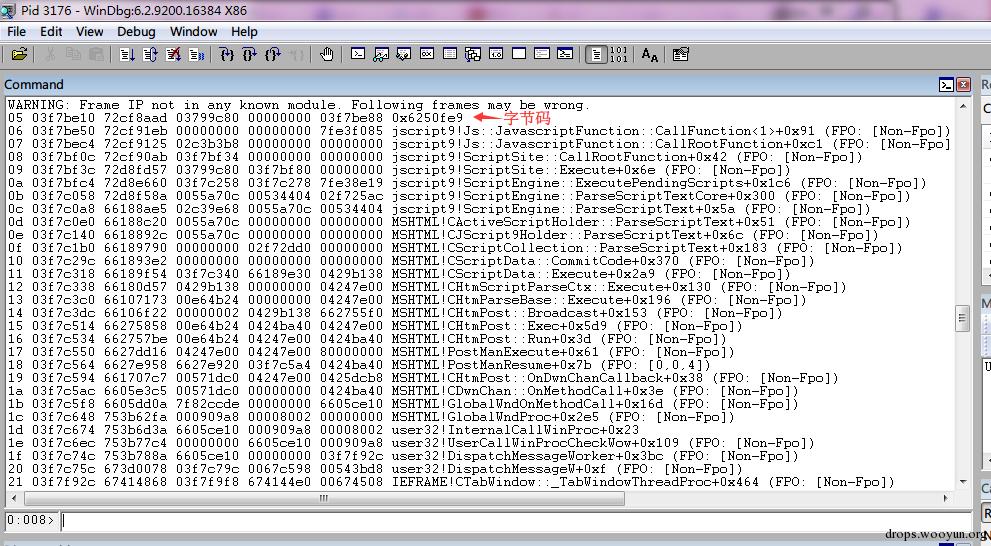Screen dimensions: 991x546
Task: Open the Command window from the toolbar
Action: click(x=358, y=55)
